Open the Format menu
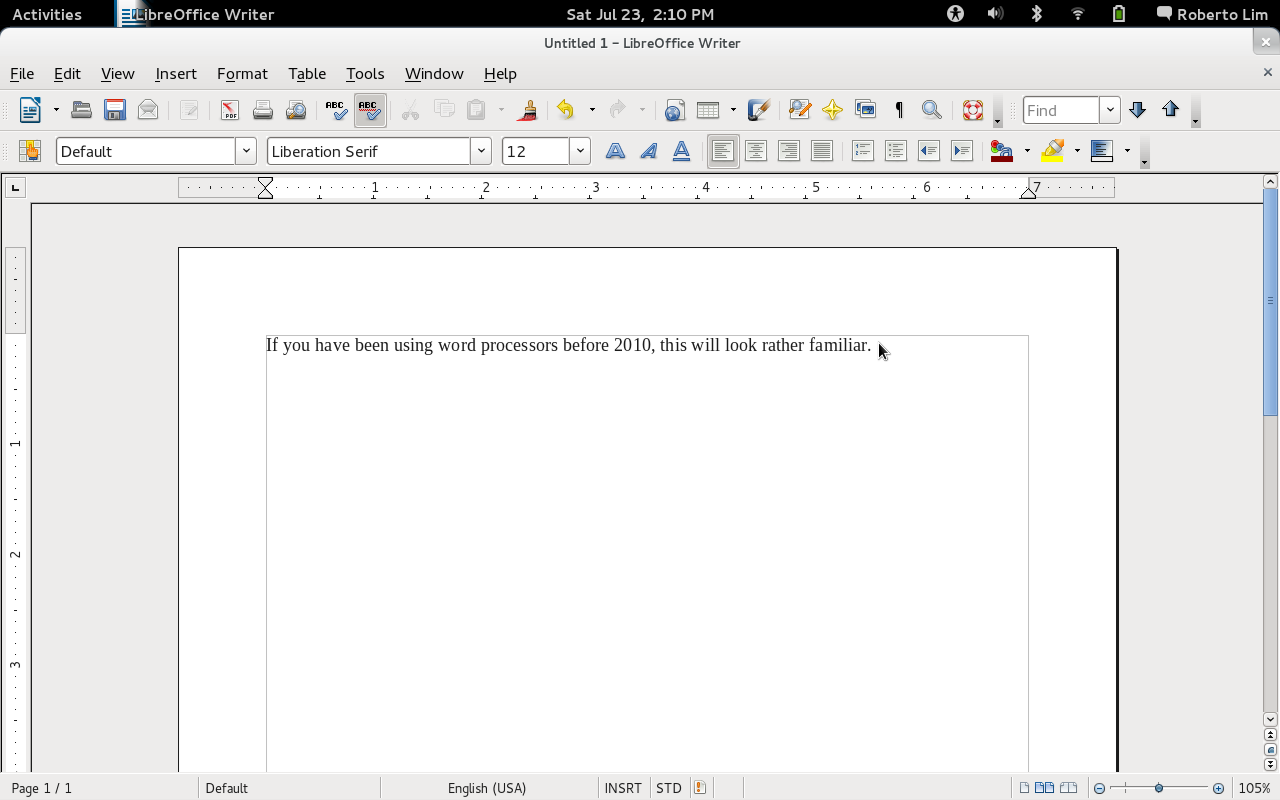 (x=242, y=74)
